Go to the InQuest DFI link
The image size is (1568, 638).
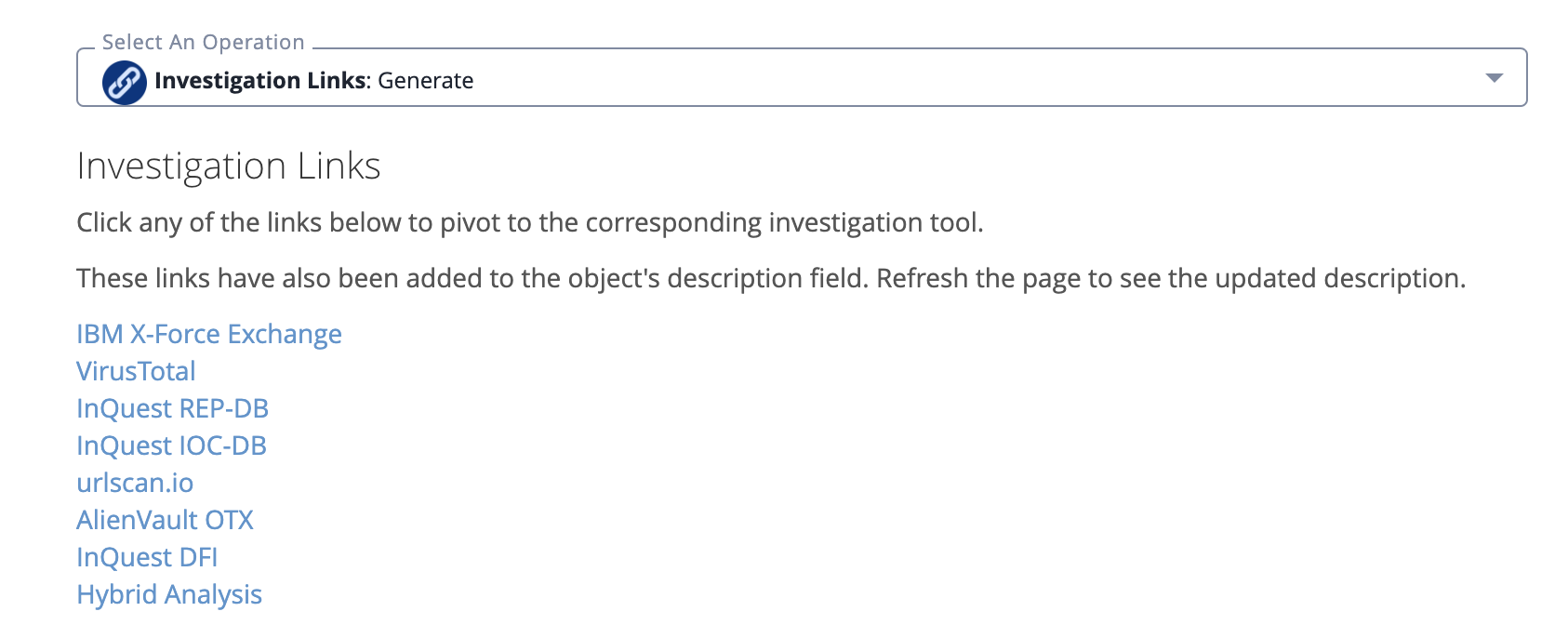(147, 557)
